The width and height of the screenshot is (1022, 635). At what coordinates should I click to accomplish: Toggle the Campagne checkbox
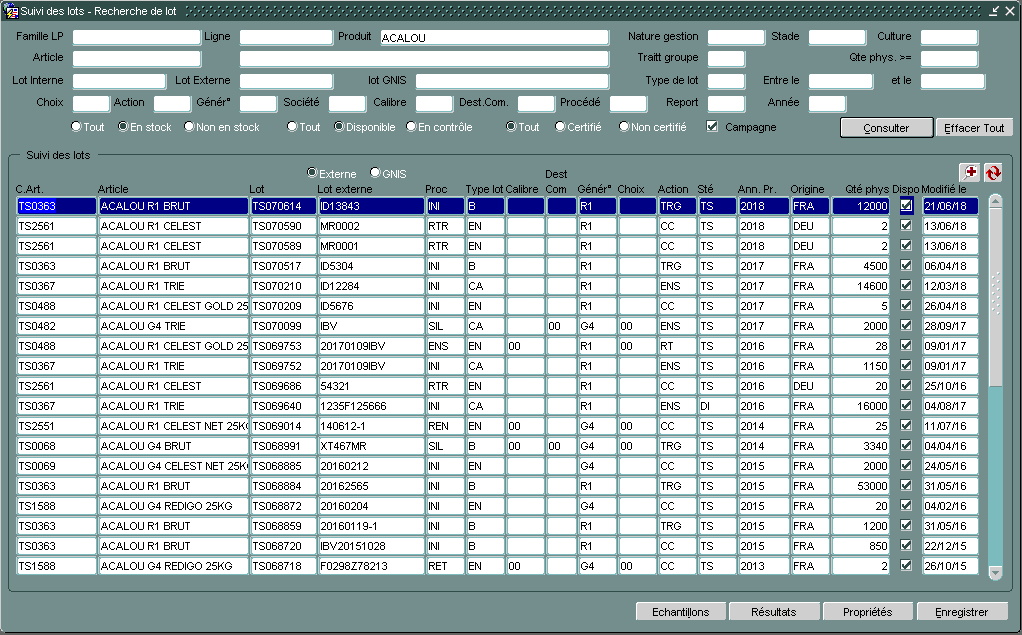point(712,126)
